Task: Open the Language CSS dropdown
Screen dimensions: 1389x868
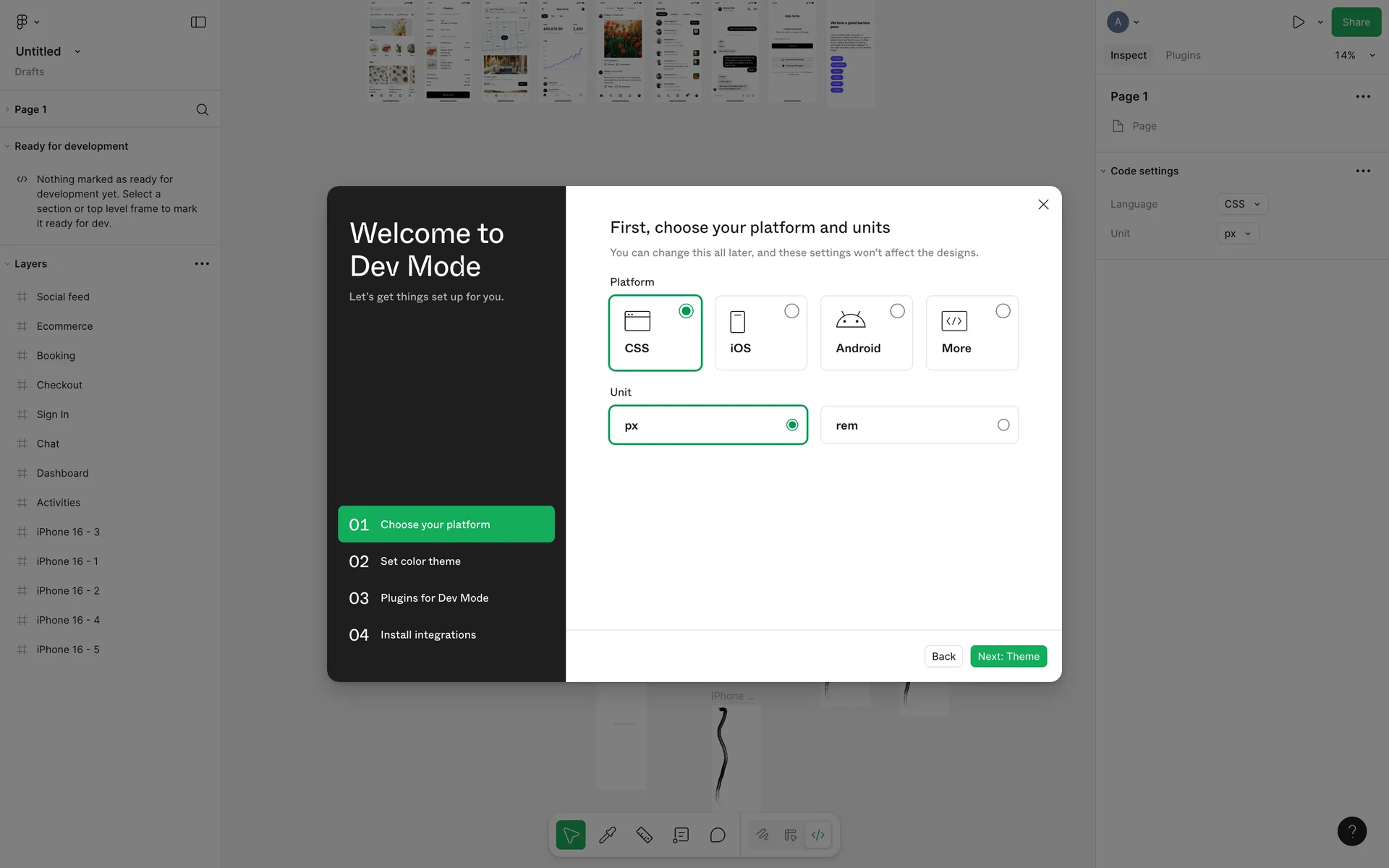Action: [x=1241, y=204]
